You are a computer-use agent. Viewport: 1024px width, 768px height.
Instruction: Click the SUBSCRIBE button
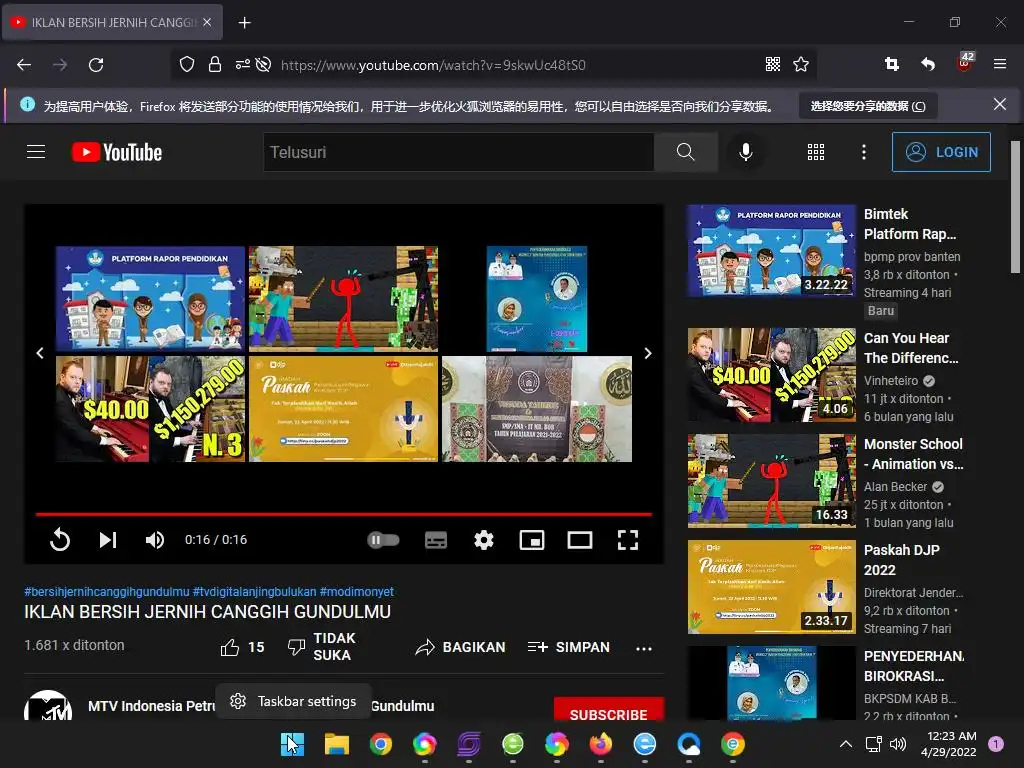pyautogui.click(x=609, y=711)
